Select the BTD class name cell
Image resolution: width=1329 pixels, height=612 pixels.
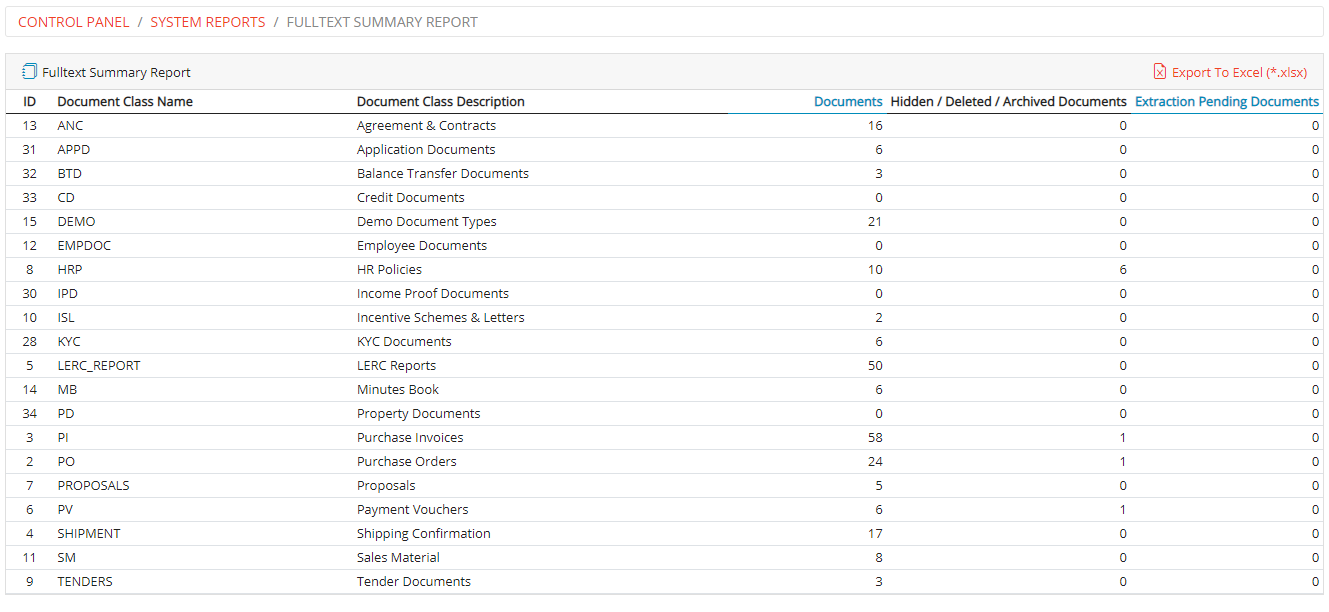pyautogui.click(x=70, y=174)
